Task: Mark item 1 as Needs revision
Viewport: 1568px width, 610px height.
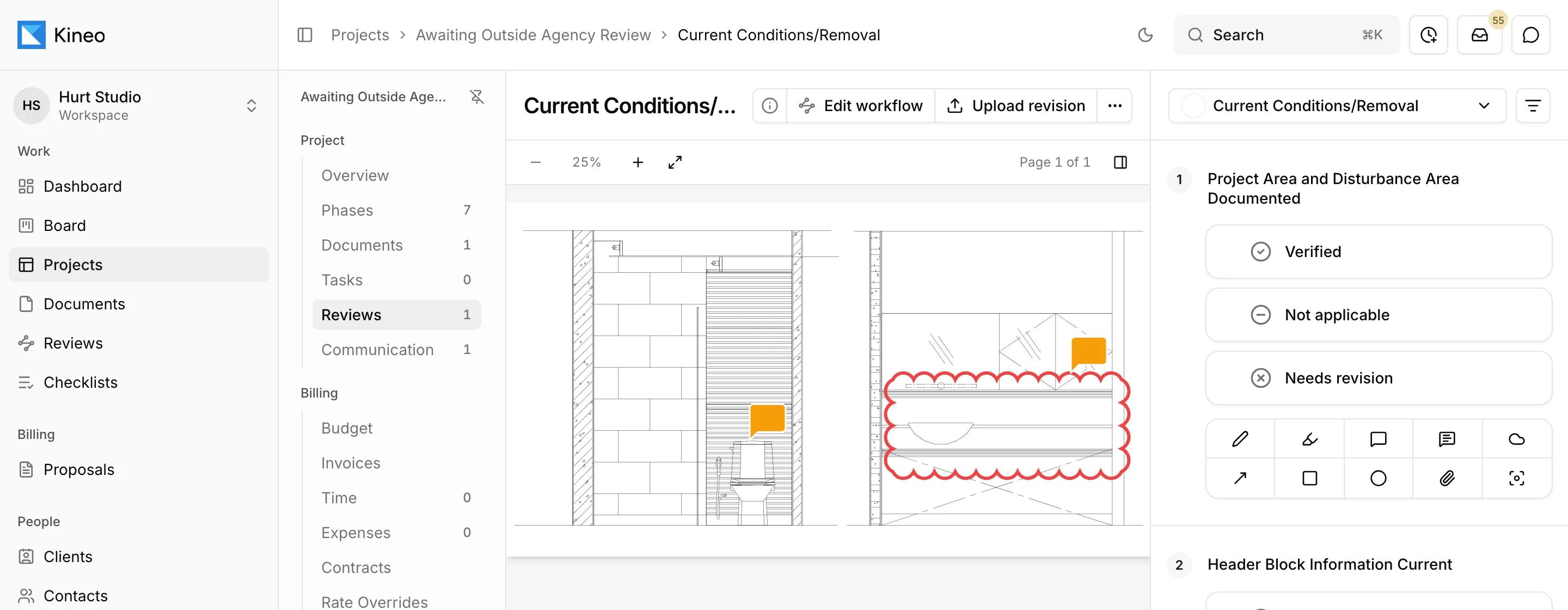Action: [1378, 378]
